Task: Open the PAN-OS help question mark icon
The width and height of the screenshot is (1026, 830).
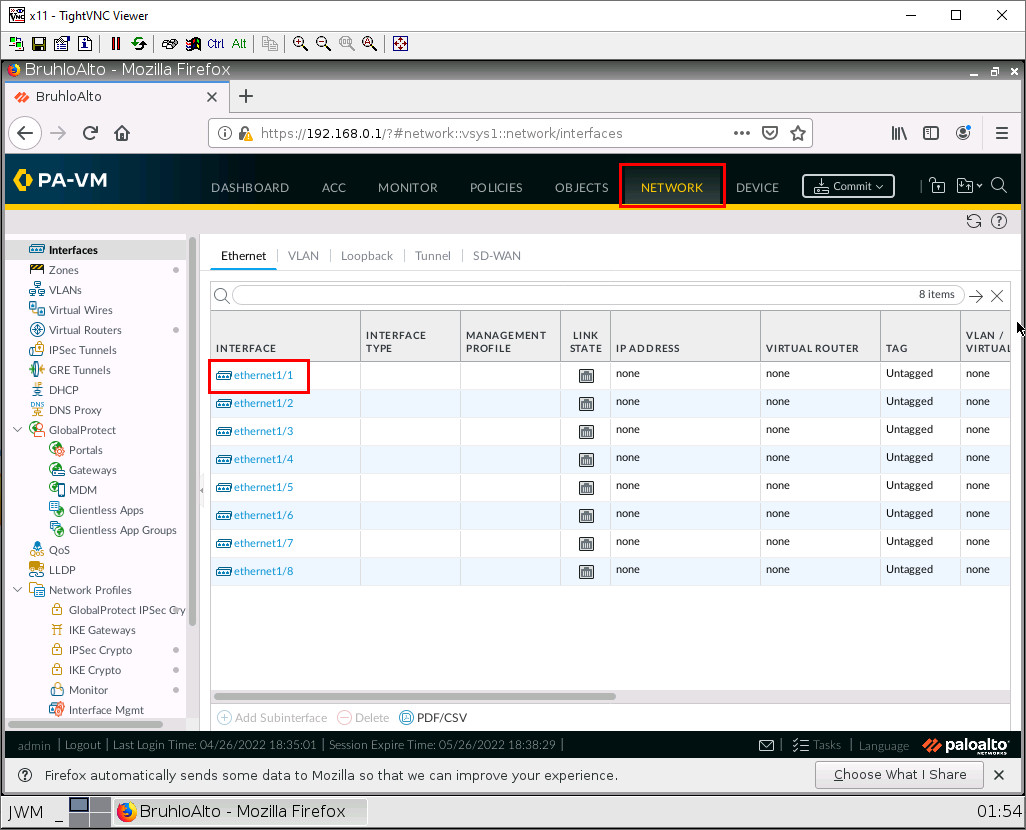Action: pyautogui.click(x=998, y=221)
